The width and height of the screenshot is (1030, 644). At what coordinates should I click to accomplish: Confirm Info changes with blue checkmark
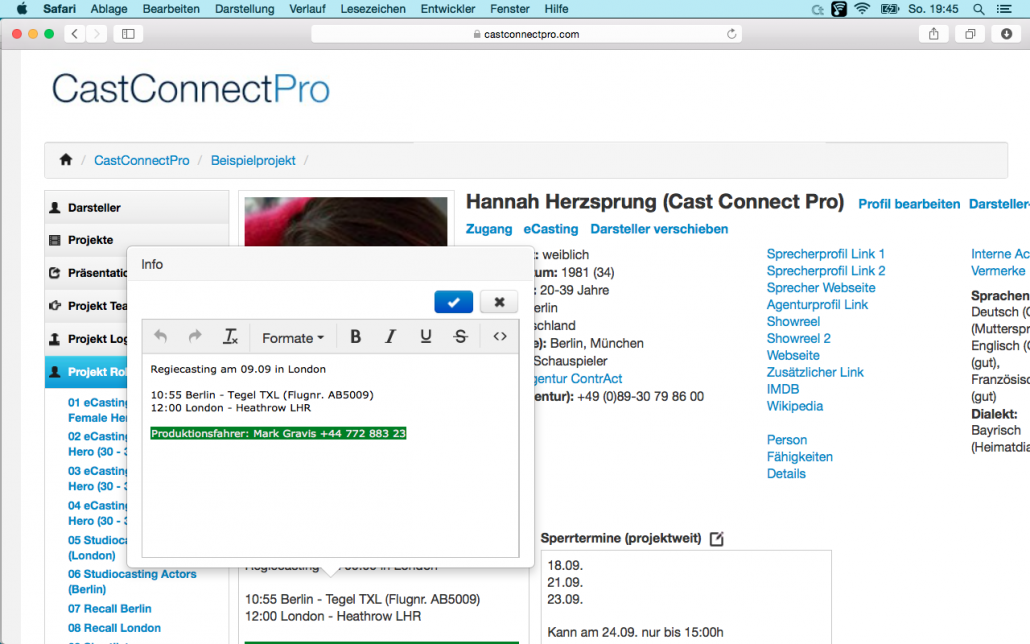point(453,302)
